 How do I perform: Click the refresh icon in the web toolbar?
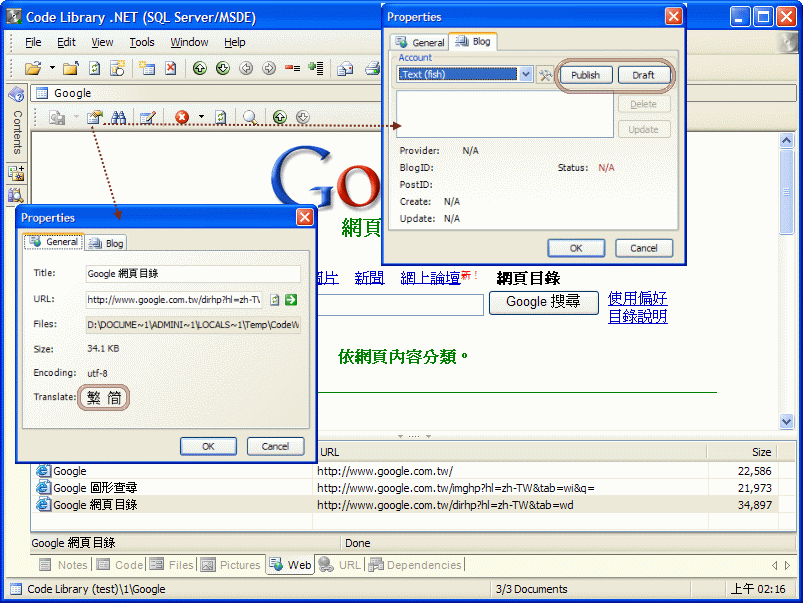[x=221, y=117]
